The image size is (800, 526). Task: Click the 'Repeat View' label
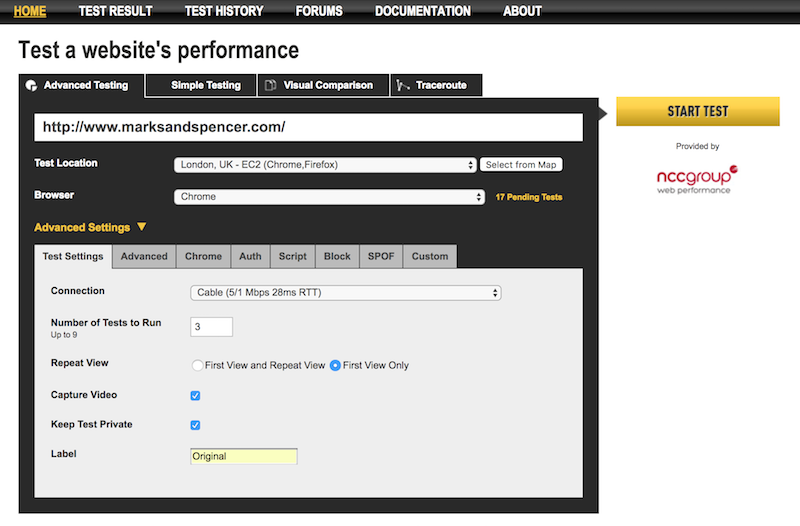[80, 363]
